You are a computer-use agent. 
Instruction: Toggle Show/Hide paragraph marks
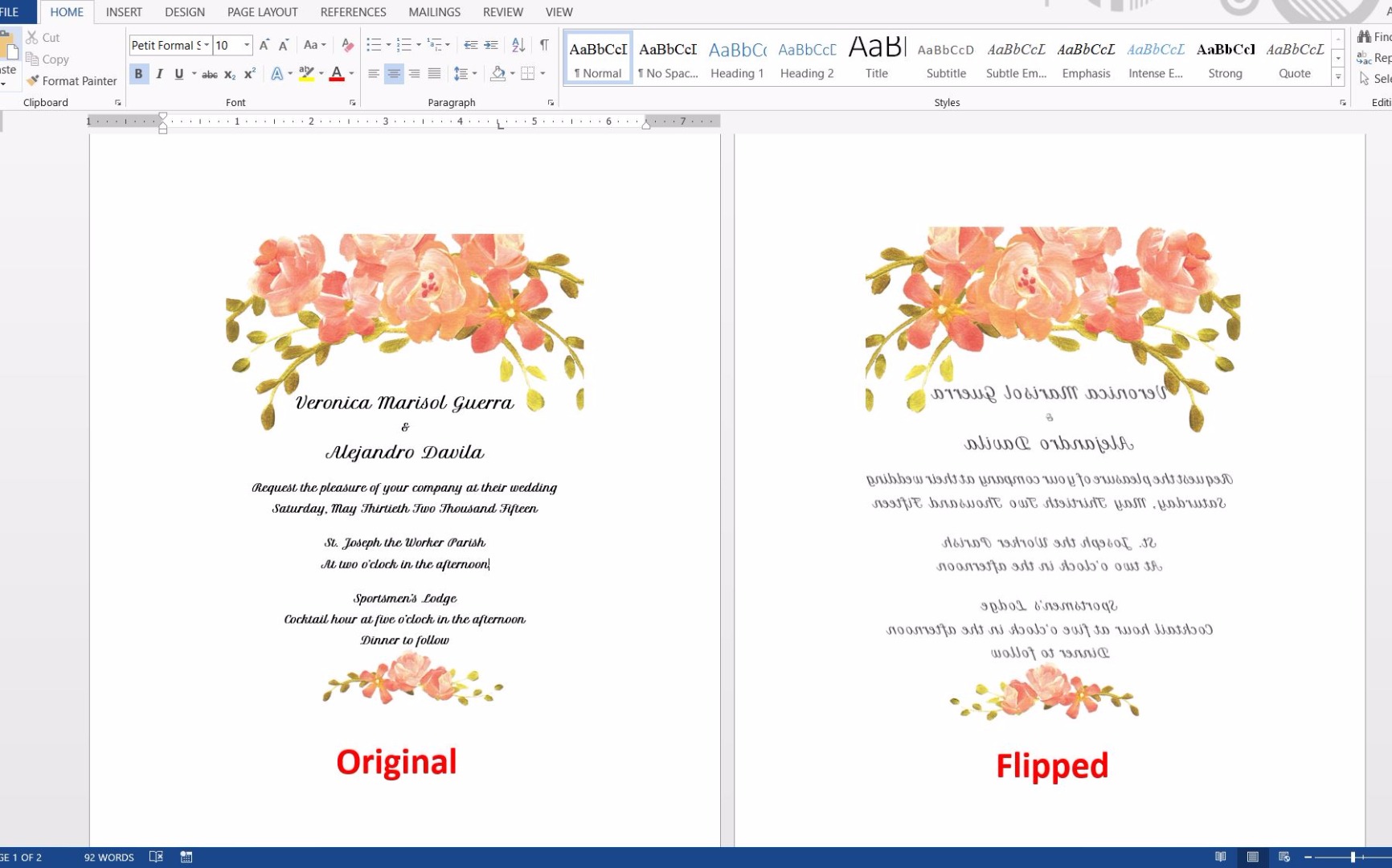(544, 45)
